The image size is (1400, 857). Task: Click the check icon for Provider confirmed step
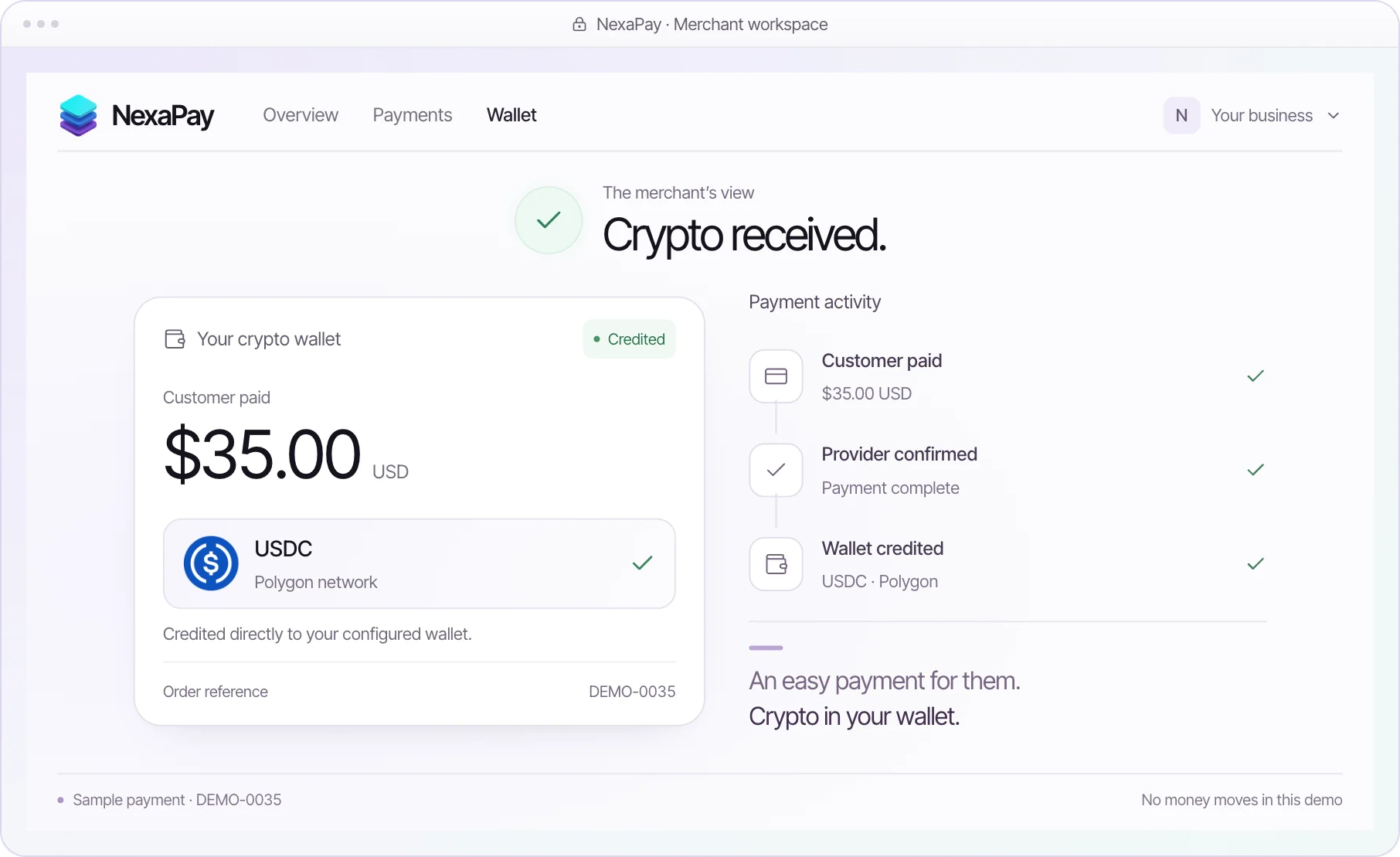[776, 470]
